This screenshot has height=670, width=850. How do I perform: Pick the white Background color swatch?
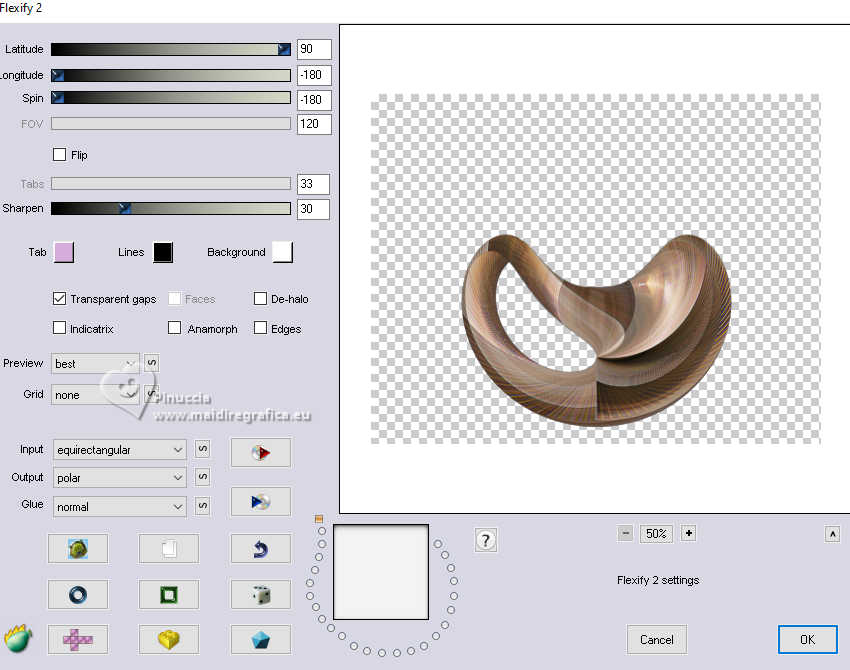[282, 252]
